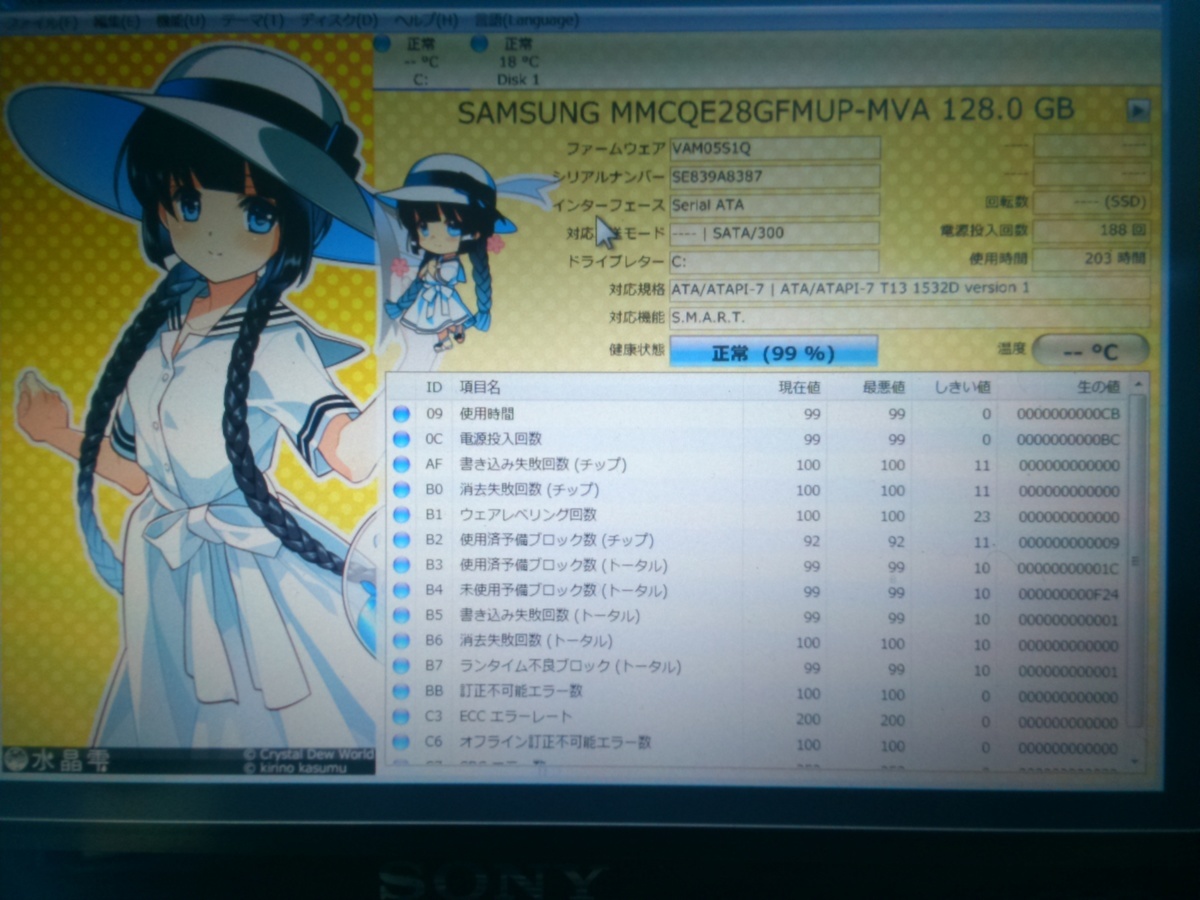Click the 正常 (99 %) health status button
This screenshot has height=900, width=1200.
coord(773,352)
